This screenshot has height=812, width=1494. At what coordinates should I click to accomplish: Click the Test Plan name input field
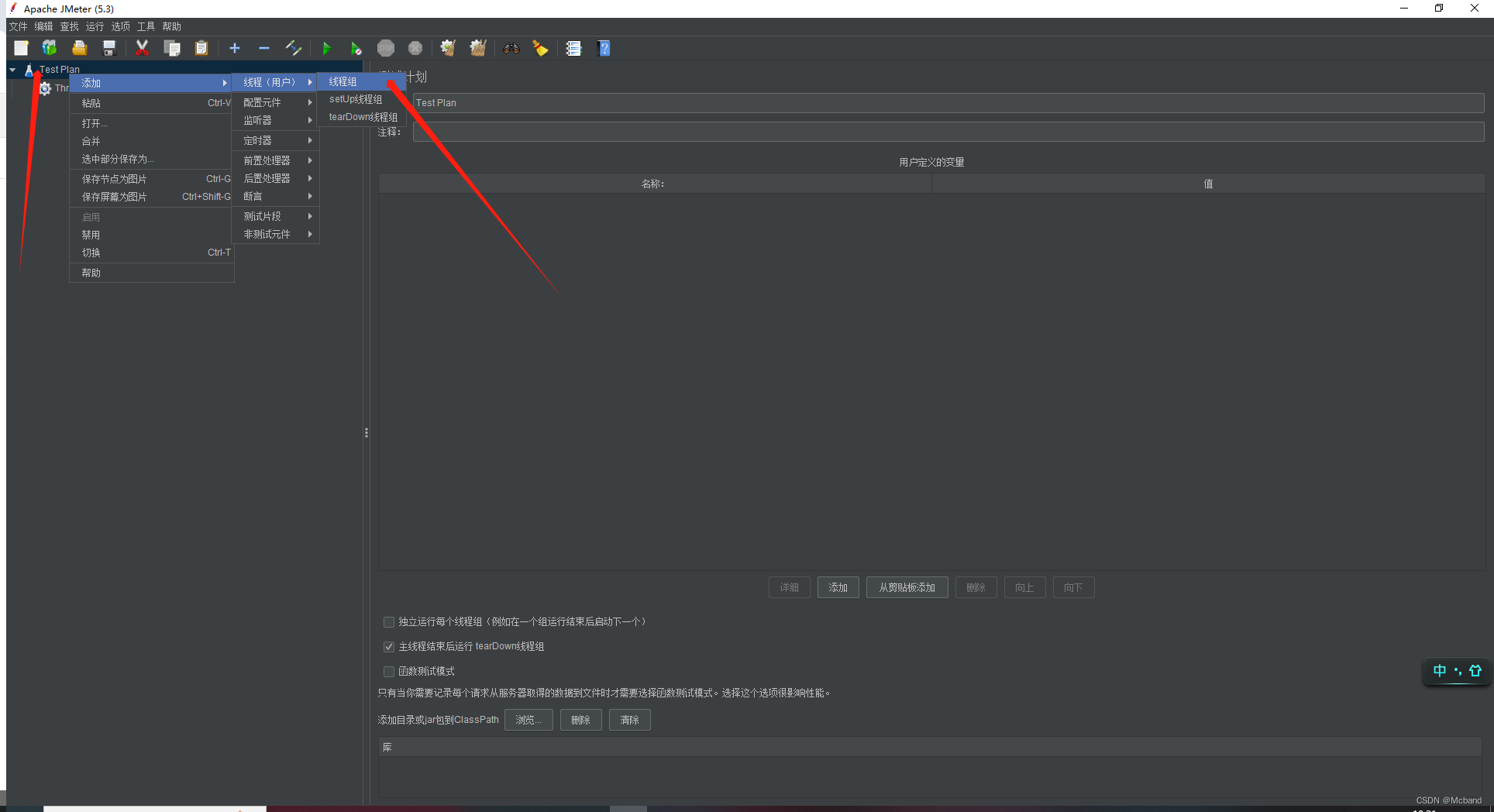point(948,103)
